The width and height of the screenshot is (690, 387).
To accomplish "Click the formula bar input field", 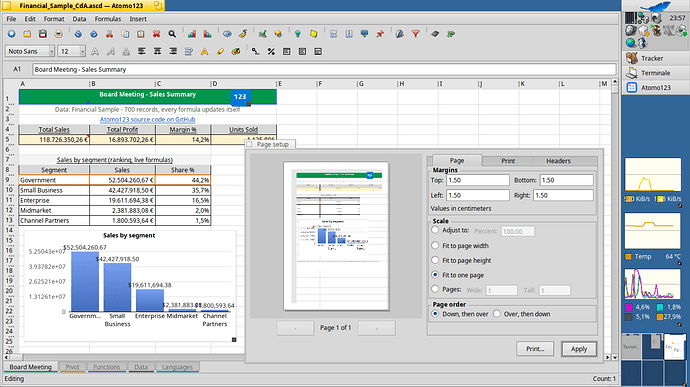I will click(x=324, y=70).
